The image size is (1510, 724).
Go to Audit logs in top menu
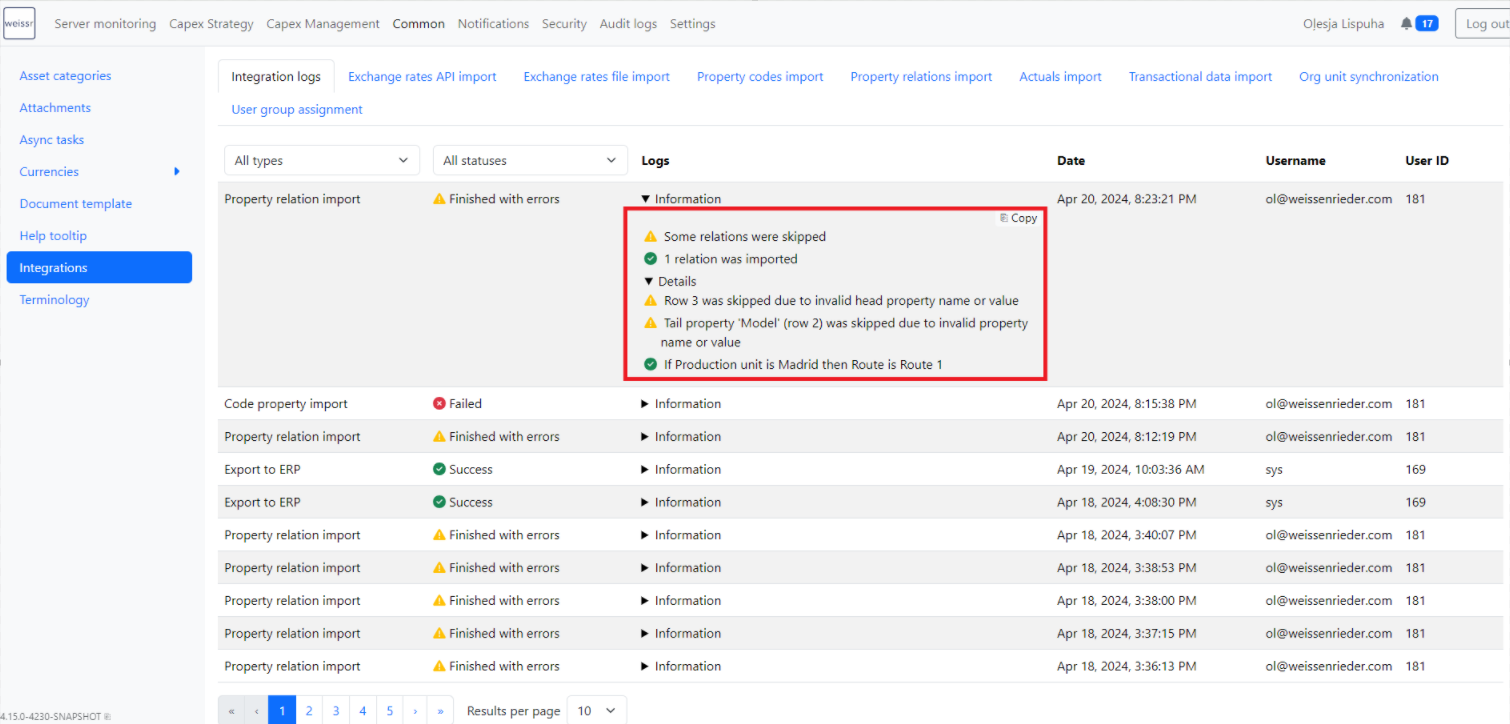[628, 24]
